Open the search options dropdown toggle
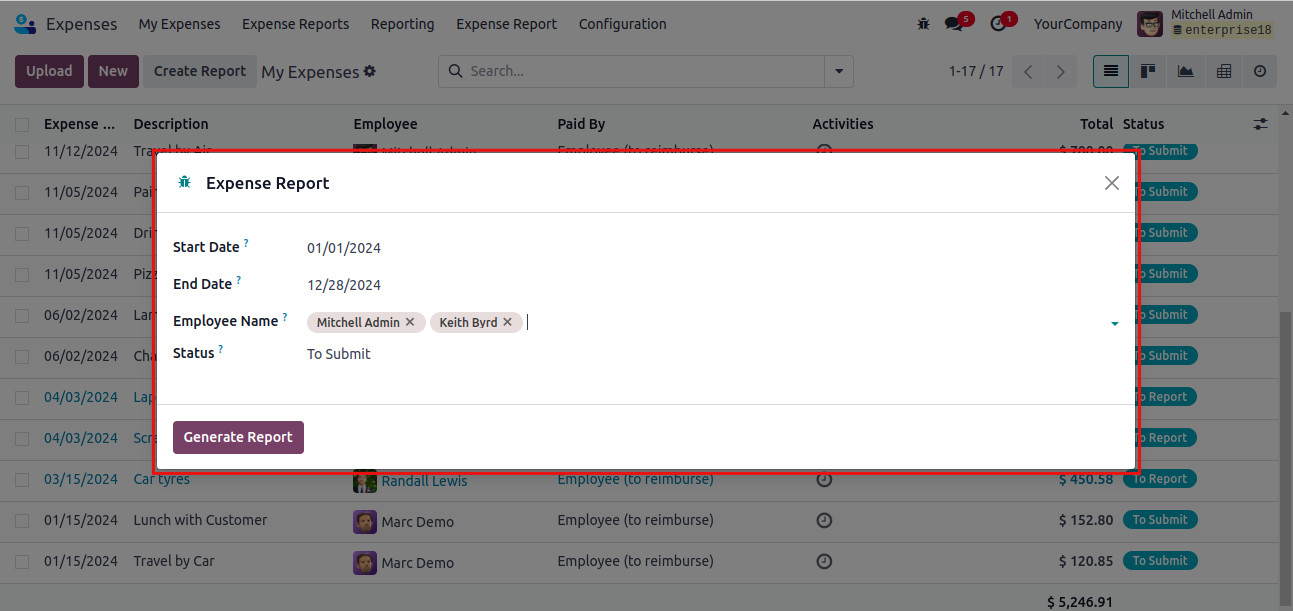This screenshot has width=1293, height=611. click(838, 71)
